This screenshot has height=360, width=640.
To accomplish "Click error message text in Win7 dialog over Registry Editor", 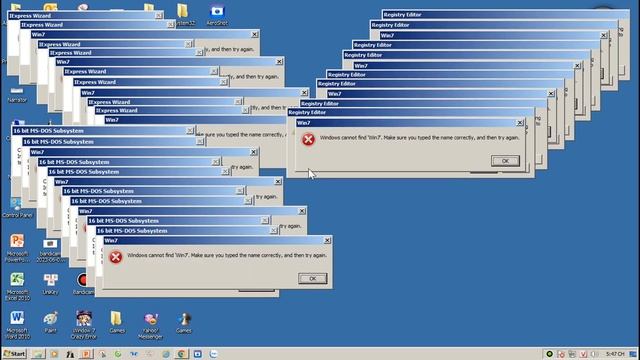I will (x=420, y=138).
